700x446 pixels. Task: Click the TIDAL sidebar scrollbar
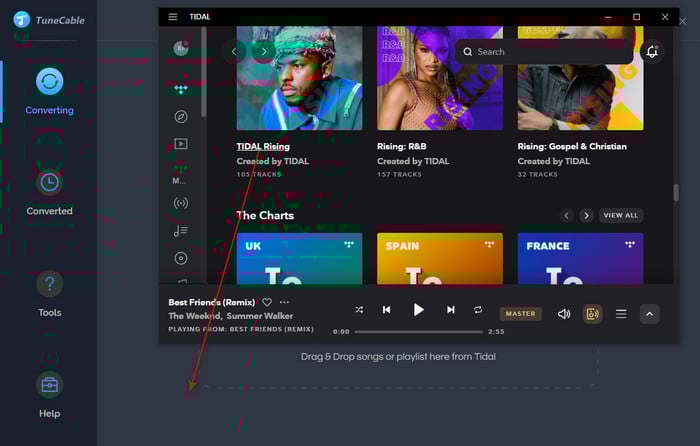pyautogui.click(x=204, y=71)
